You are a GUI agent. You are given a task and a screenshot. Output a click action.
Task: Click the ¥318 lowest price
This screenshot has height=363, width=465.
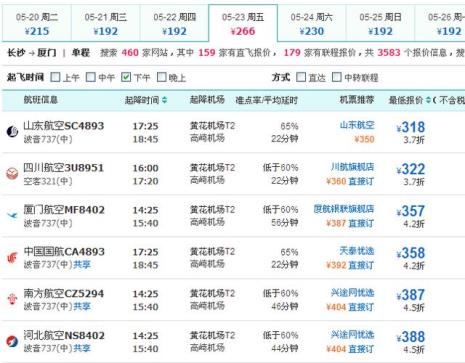click(x=411, y=127)
